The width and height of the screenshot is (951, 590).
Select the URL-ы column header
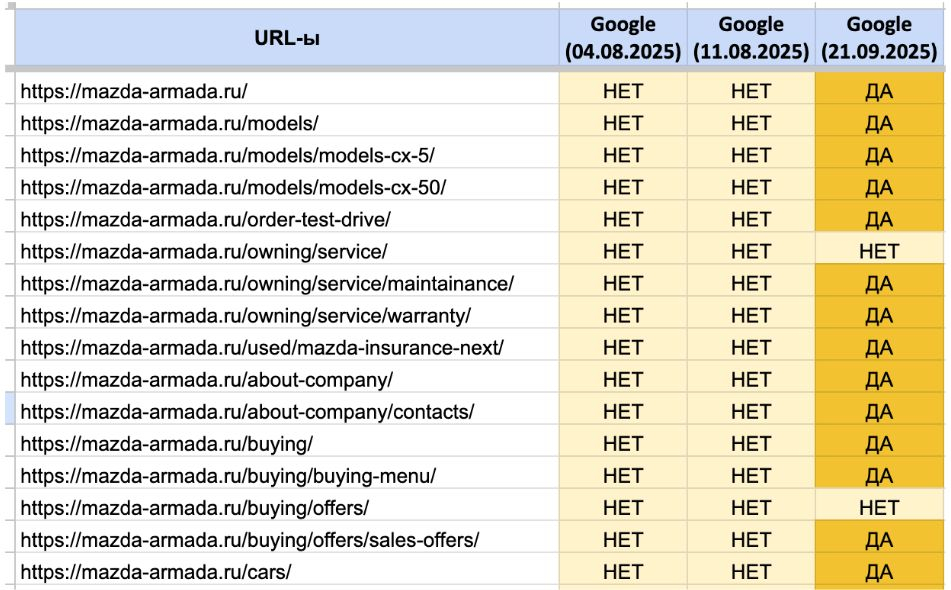(285, 39)
